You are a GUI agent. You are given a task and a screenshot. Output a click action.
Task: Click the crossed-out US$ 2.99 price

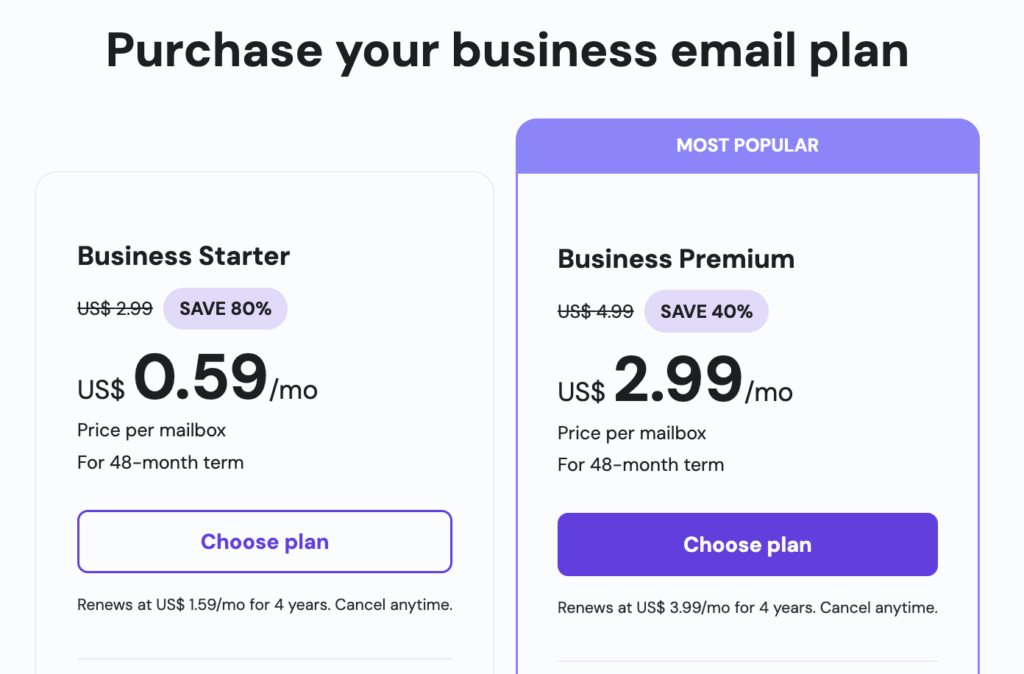tap(114, 309)
